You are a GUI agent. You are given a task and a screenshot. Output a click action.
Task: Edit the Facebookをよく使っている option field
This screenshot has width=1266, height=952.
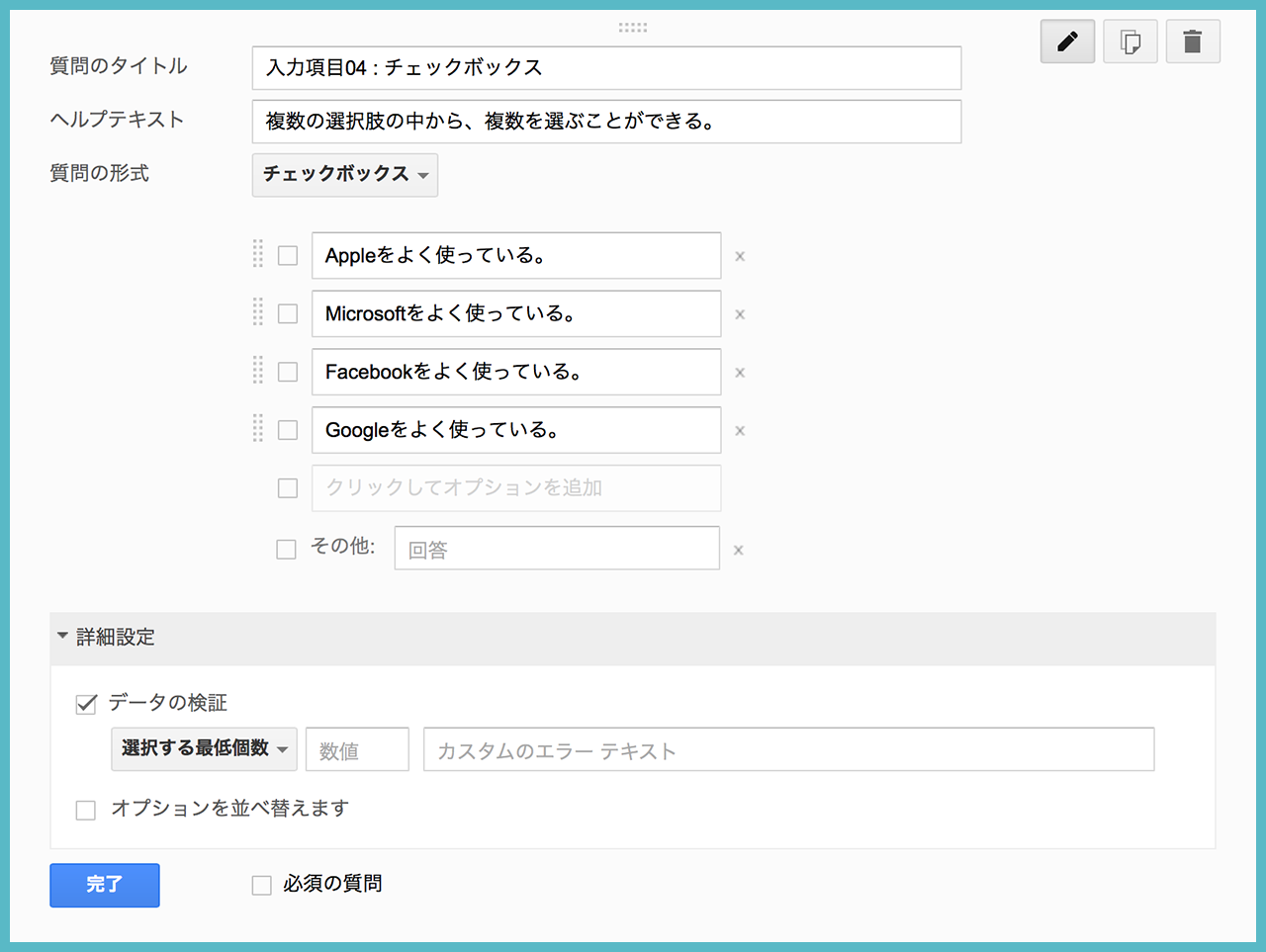[516, 372]
